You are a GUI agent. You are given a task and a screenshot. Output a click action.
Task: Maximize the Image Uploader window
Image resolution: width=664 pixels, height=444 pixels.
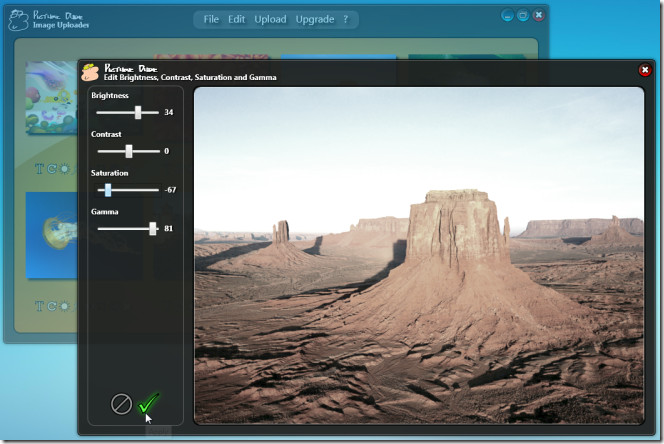point(523,16)
